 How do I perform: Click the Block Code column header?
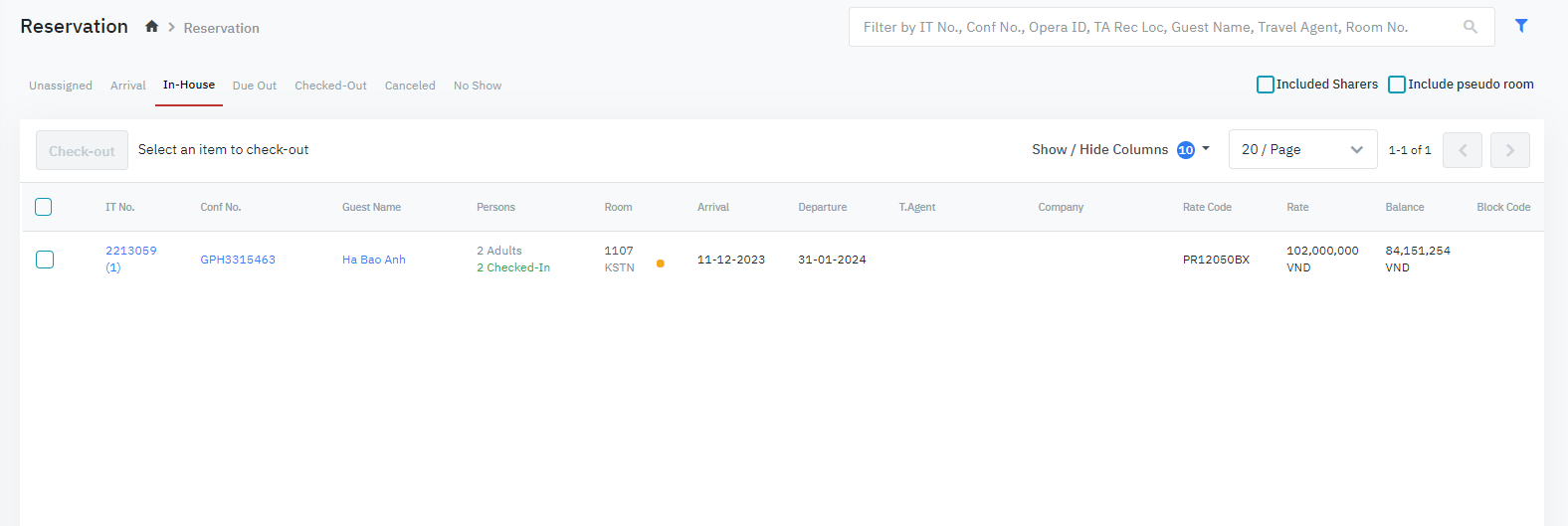[x=1503, y=207]
